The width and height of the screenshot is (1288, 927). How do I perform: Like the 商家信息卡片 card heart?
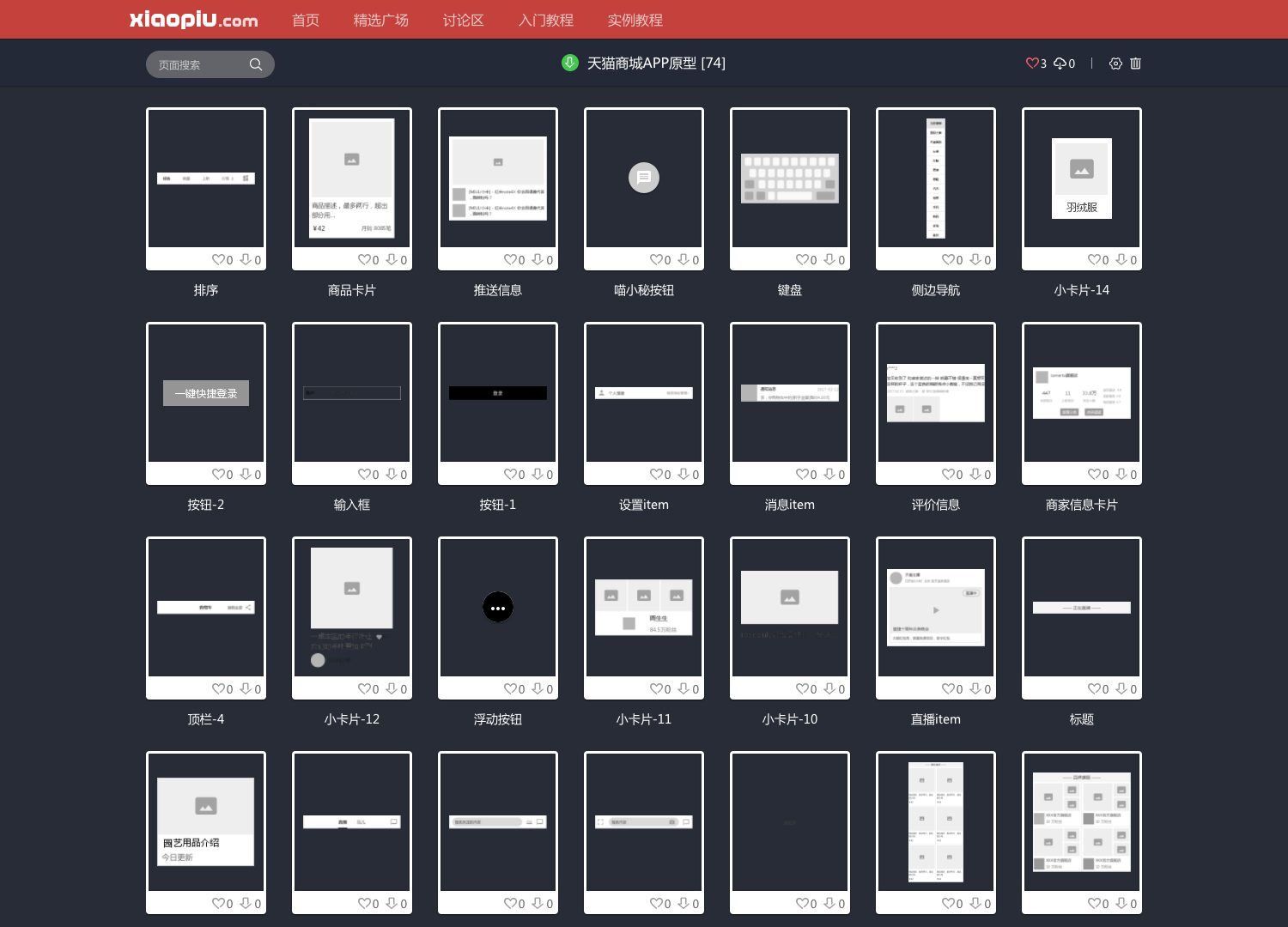(x=1094, y=474)
